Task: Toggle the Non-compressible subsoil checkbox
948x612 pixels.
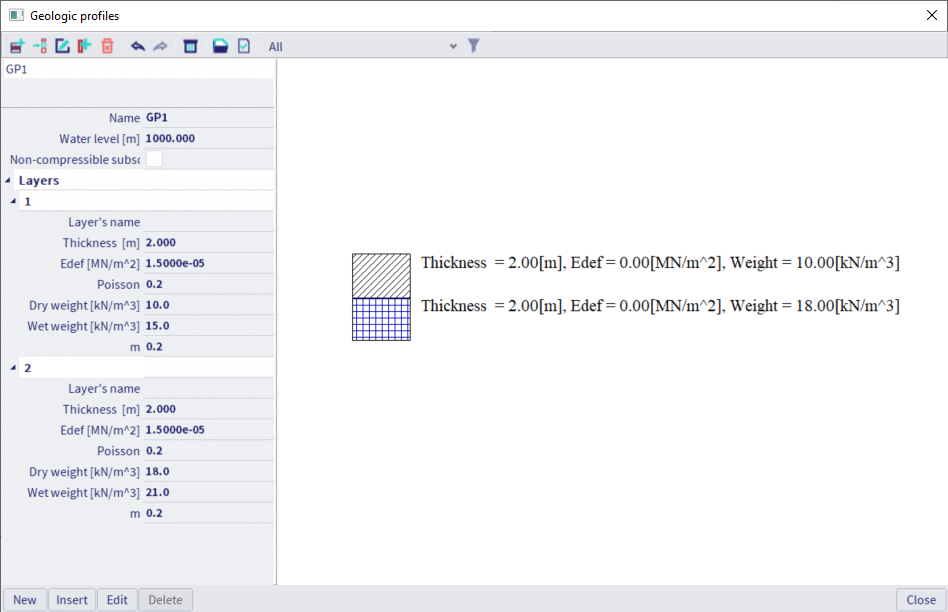Action: [x=154, y=159]
